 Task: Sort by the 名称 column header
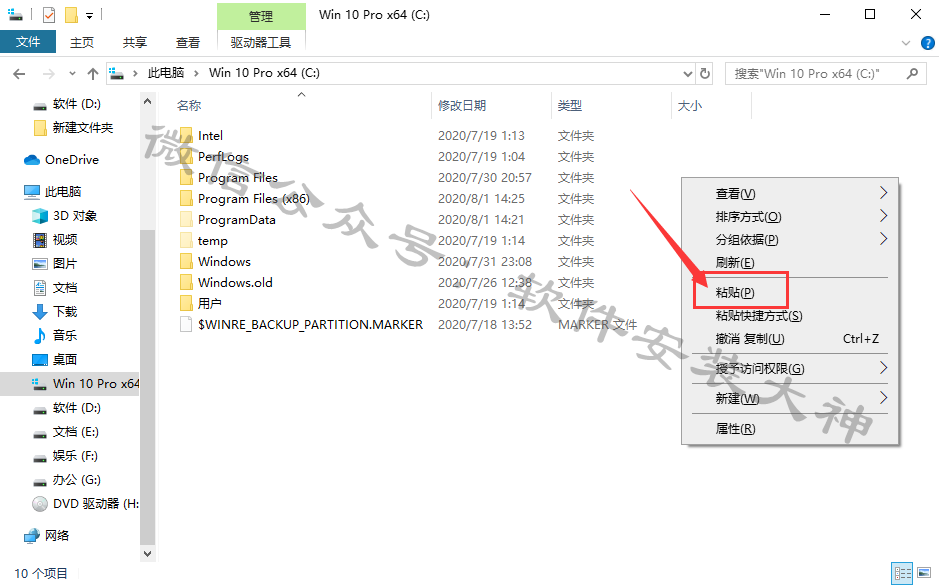coord(189,105)
